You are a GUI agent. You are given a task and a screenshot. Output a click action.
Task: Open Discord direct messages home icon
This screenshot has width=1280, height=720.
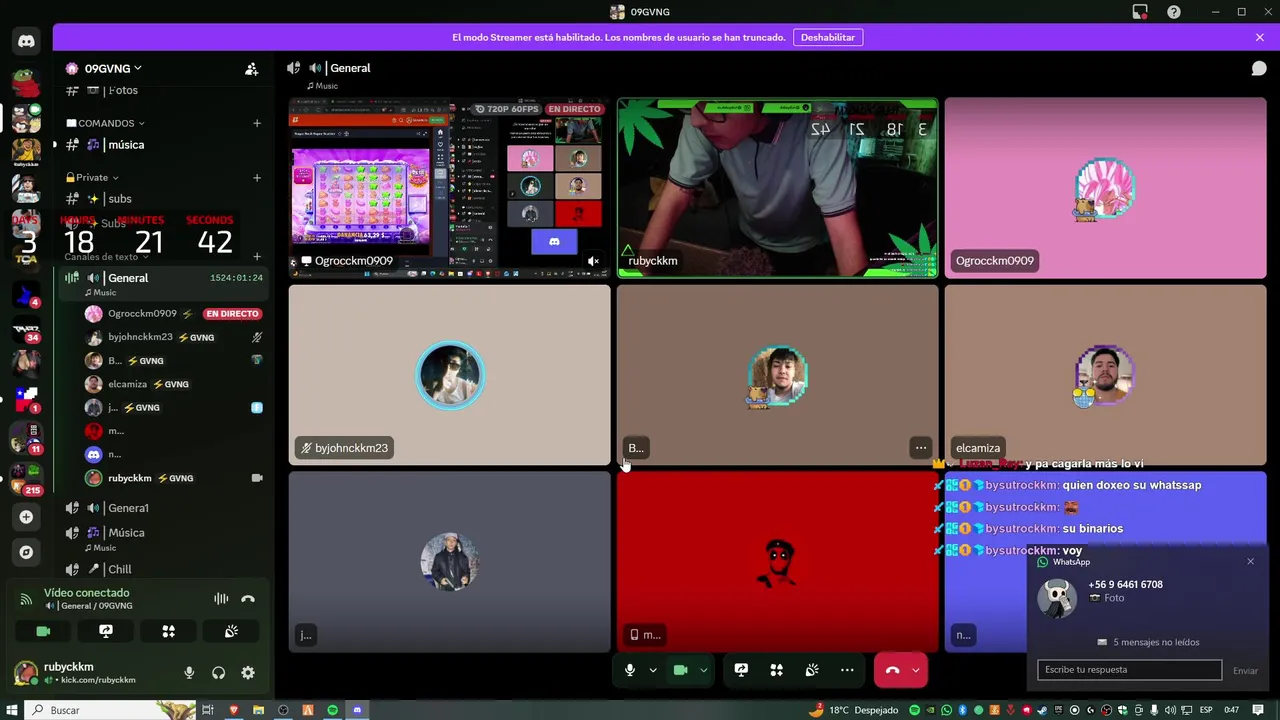click(x=26, y=41)
